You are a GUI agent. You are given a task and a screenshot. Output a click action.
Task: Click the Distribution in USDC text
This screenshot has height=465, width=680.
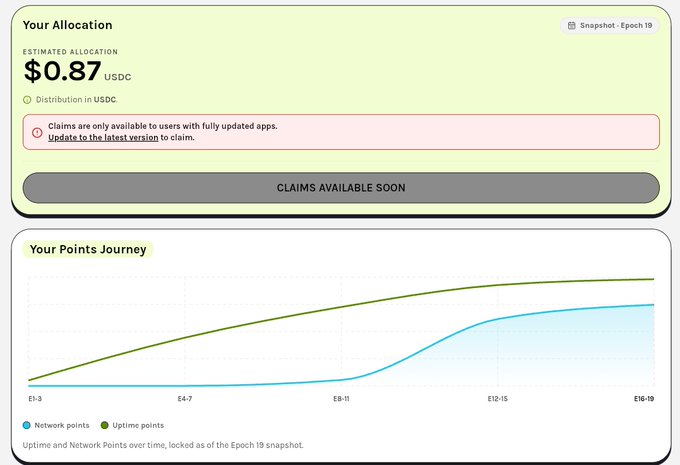(76, 100)
